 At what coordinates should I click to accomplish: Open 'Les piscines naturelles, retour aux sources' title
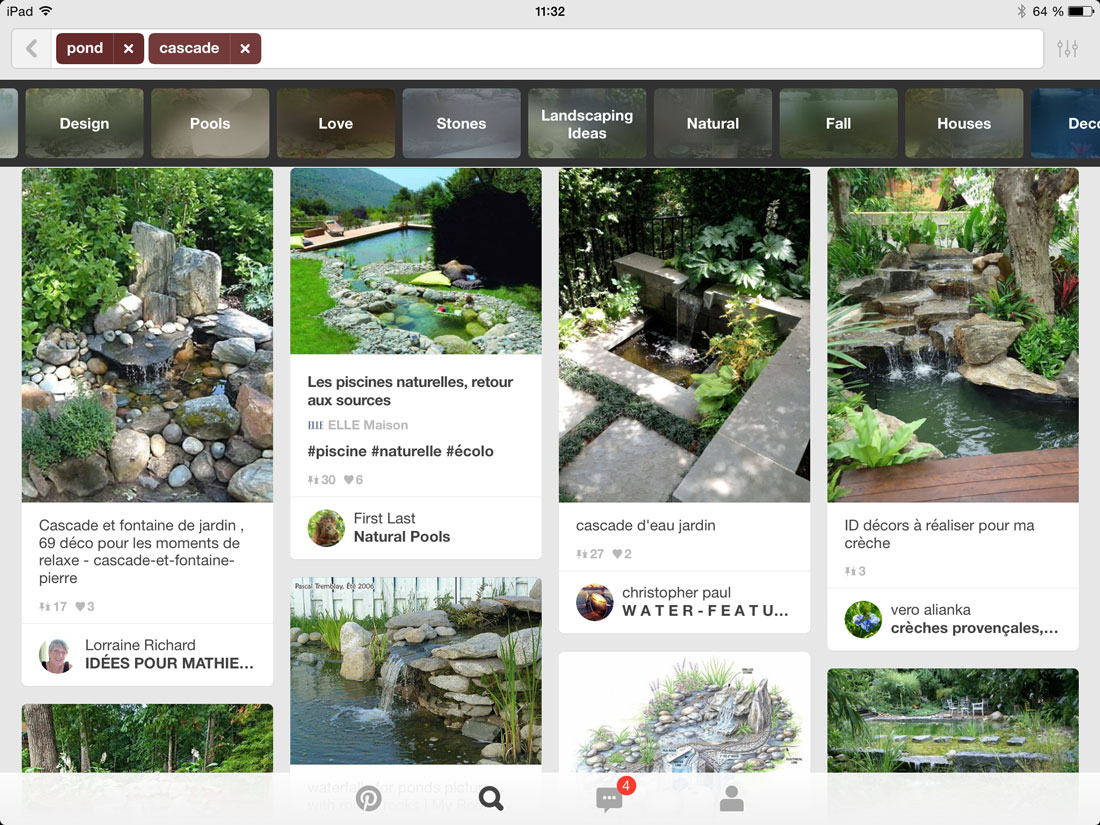point(410,391)
